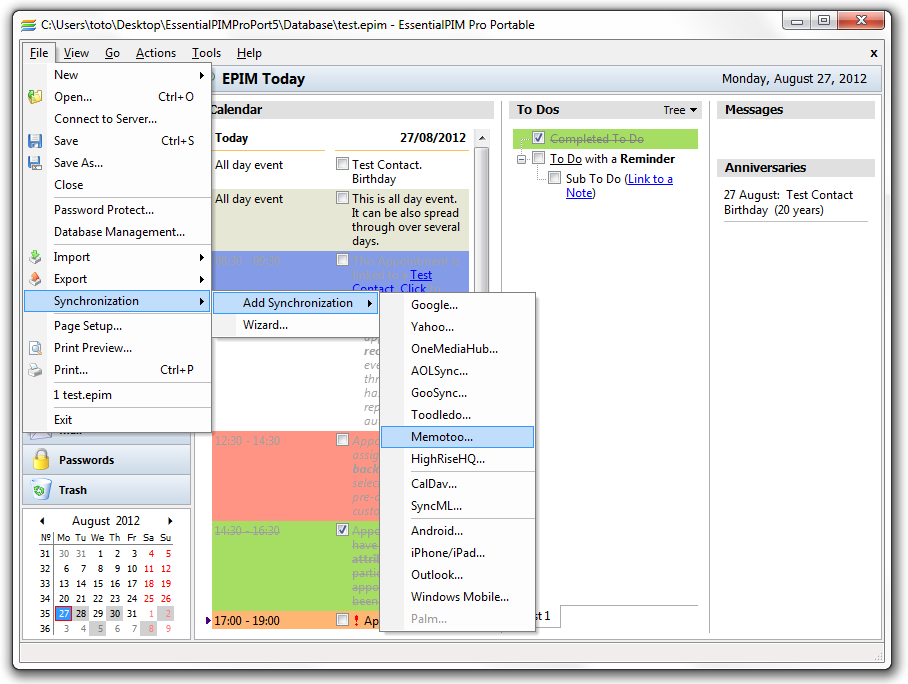Click the Print printer icon

click(35, 370)
